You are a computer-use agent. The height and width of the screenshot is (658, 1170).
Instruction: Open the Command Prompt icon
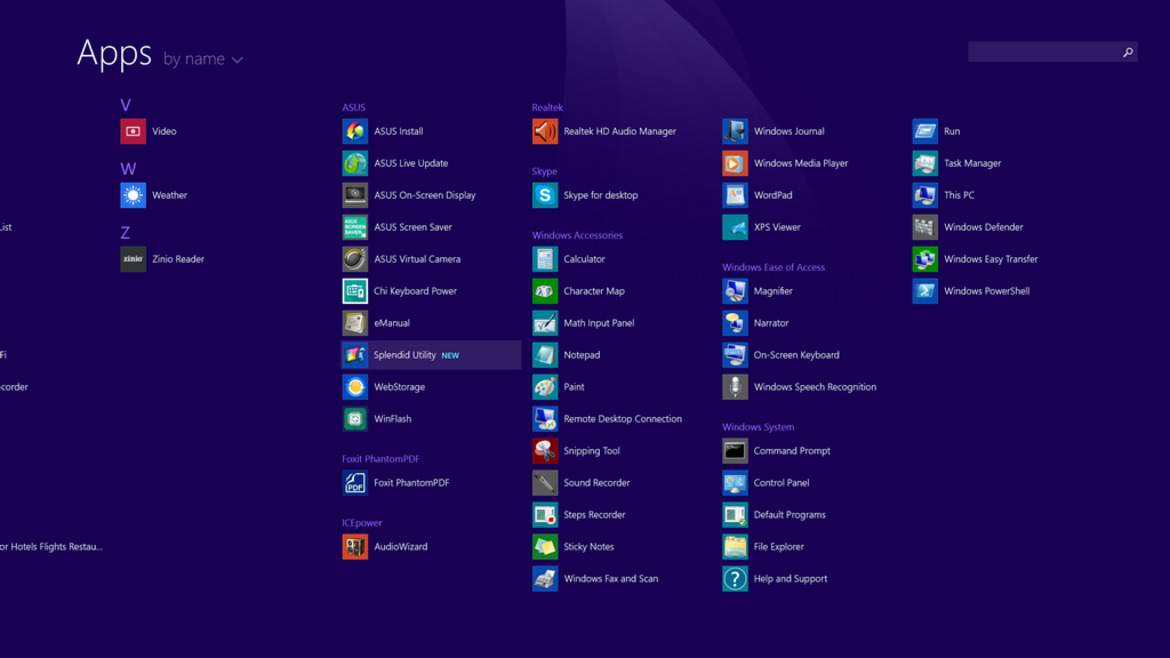tap(735, 451)
